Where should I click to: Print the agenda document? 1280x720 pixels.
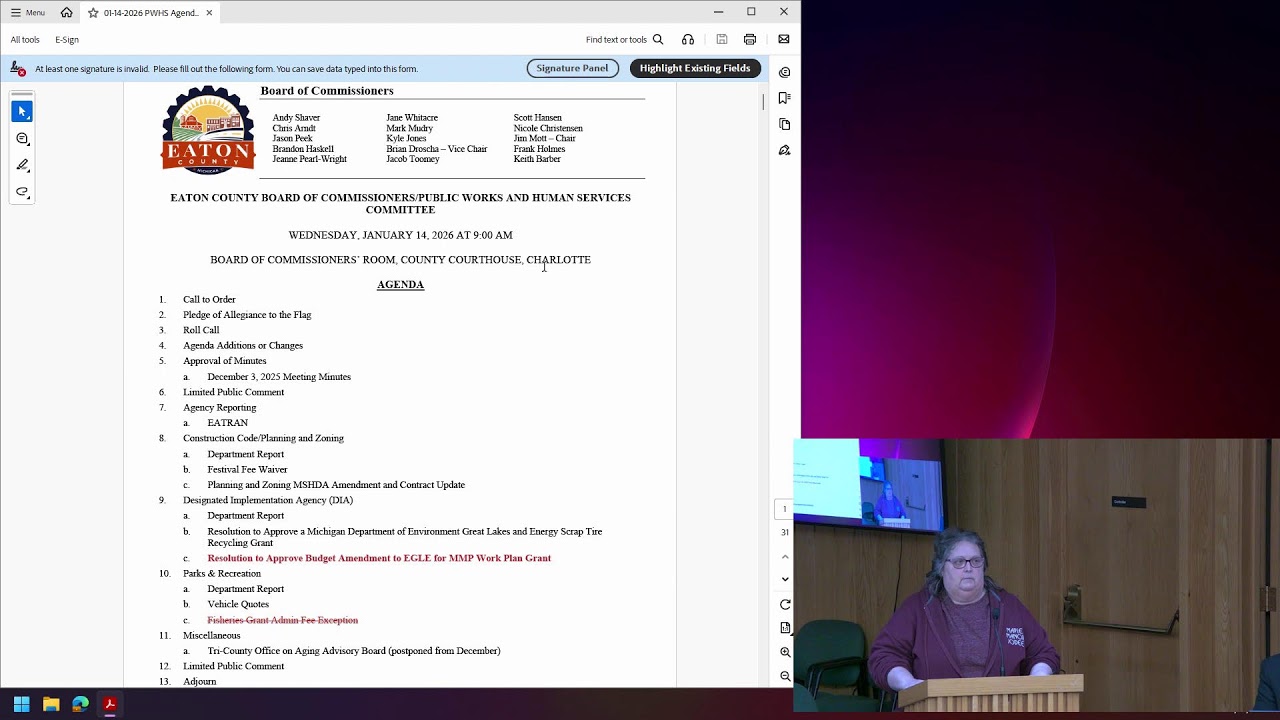[750, 40]
